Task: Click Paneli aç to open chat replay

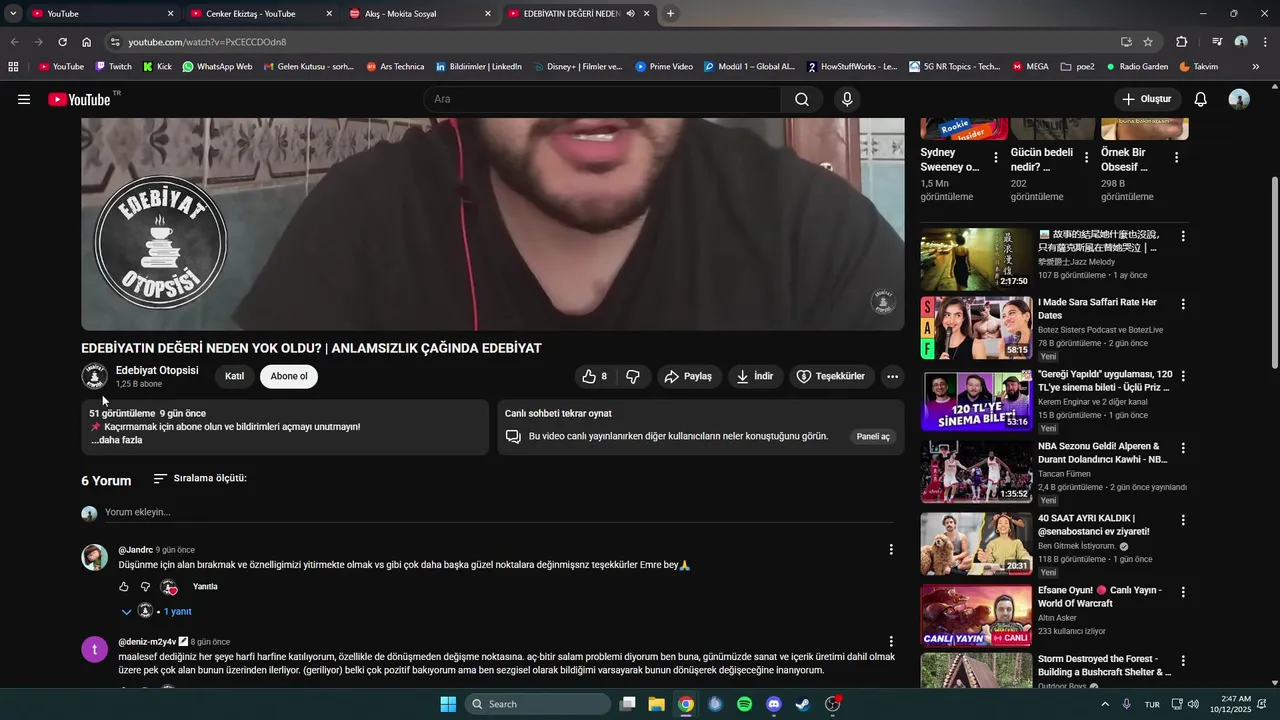Action: [873, 436]
